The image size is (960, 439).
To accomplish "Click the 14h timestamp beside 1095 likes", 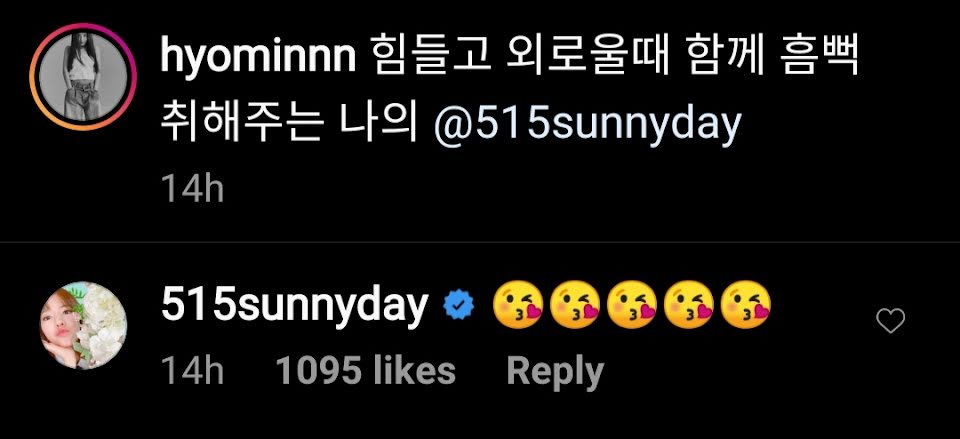I will coord(192,372).
